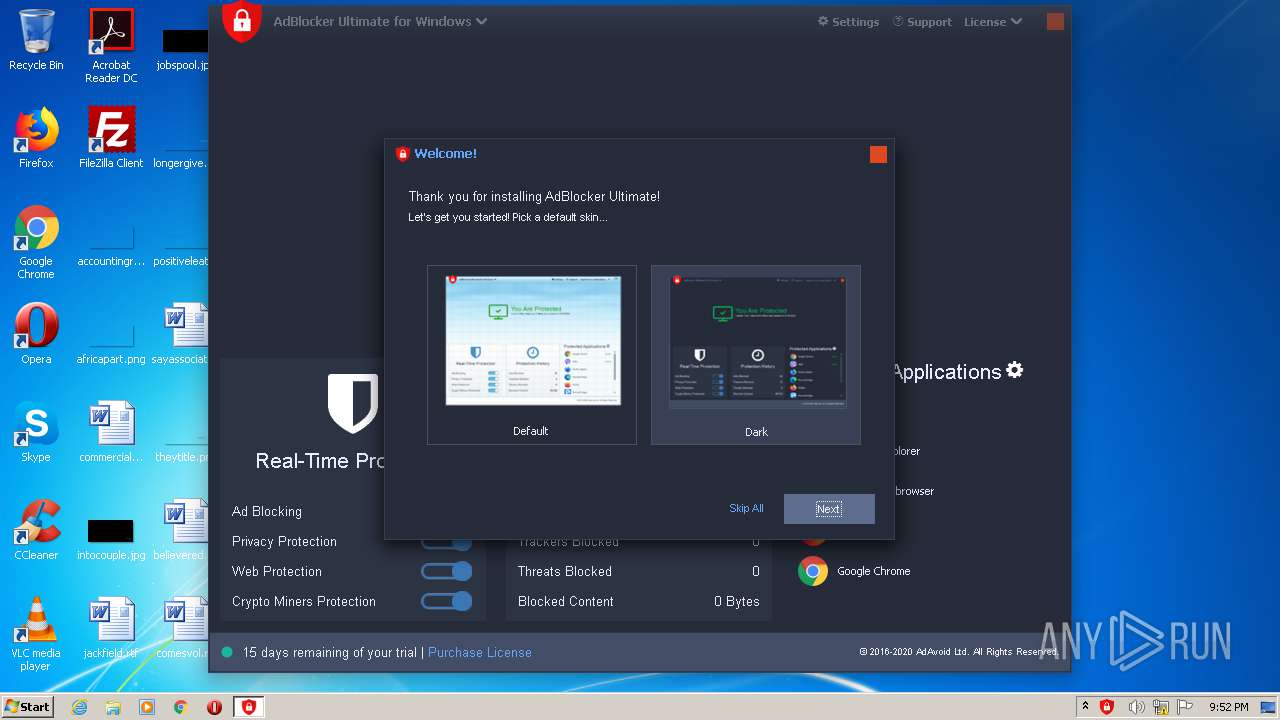Open the Firefox desktop shortcut

(x=36, y=138)
